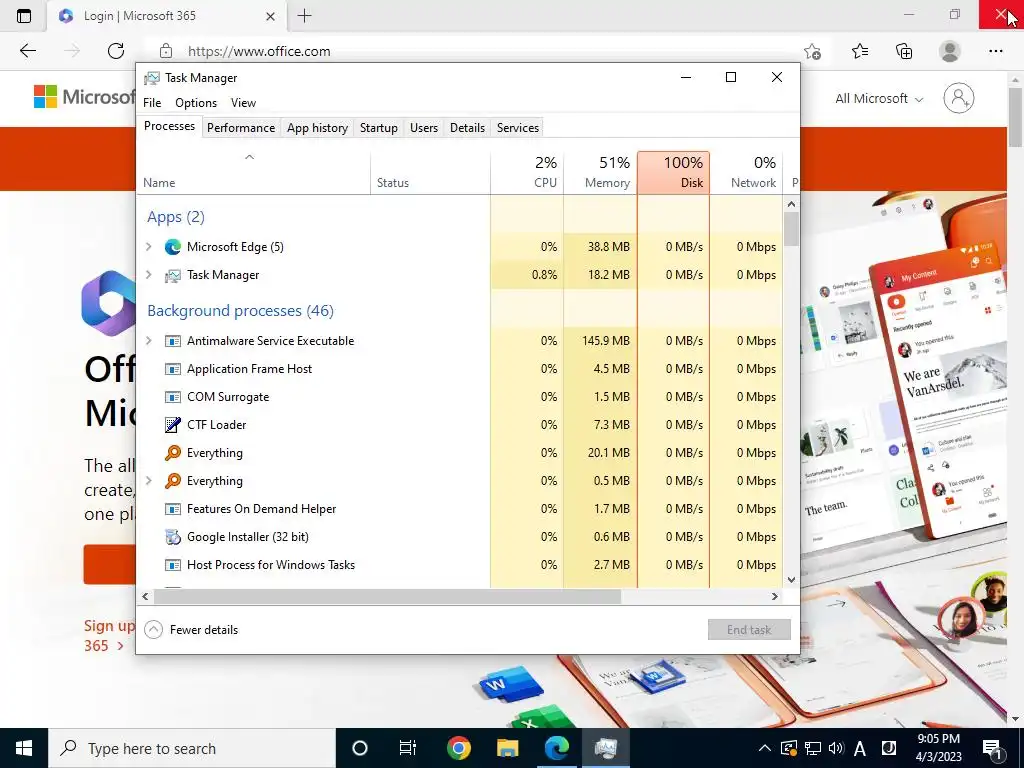The height and width of the screenshot is (768, 1024).
Task: Open Task View on the taskbar
Action: click(408, 748)
